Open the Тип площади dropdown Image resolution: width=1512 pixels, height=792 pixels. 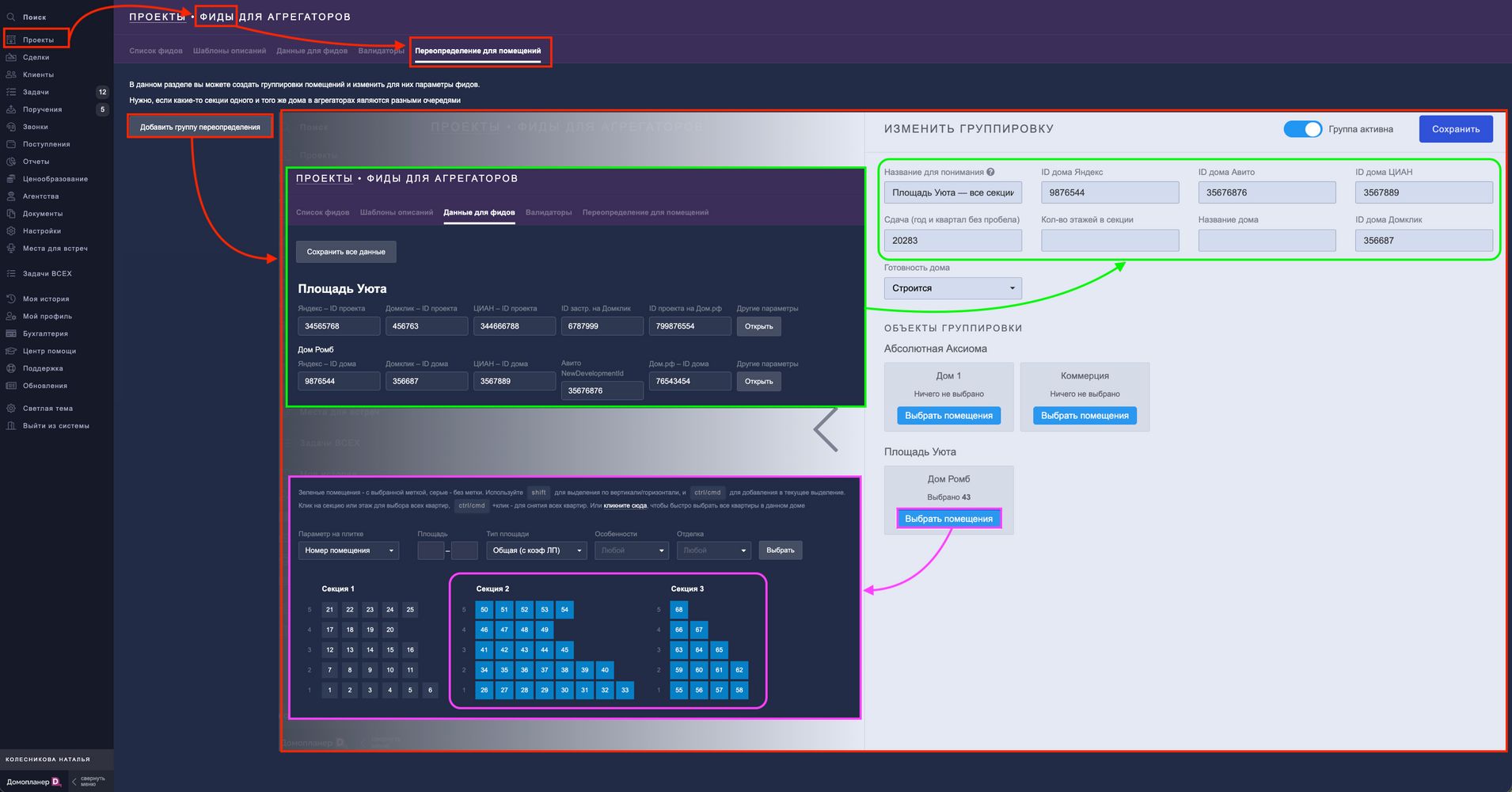pyautogui.click(x=537, y=550)
